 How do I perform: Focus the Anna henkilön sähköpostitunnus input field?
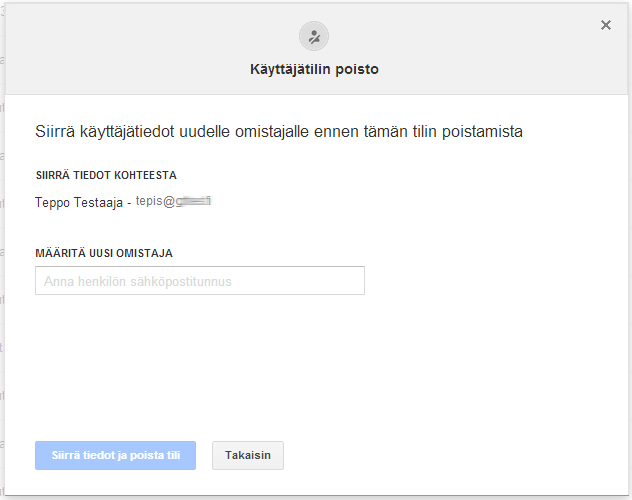coord(200,281)
